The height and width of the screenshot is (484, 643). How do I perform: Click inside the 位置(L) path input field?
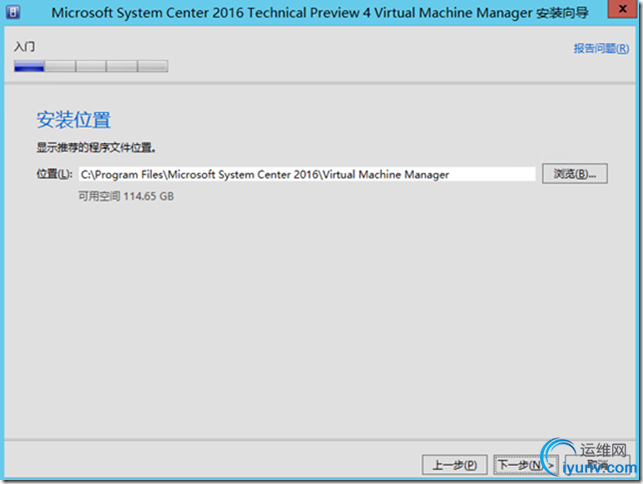click(307, 174)
